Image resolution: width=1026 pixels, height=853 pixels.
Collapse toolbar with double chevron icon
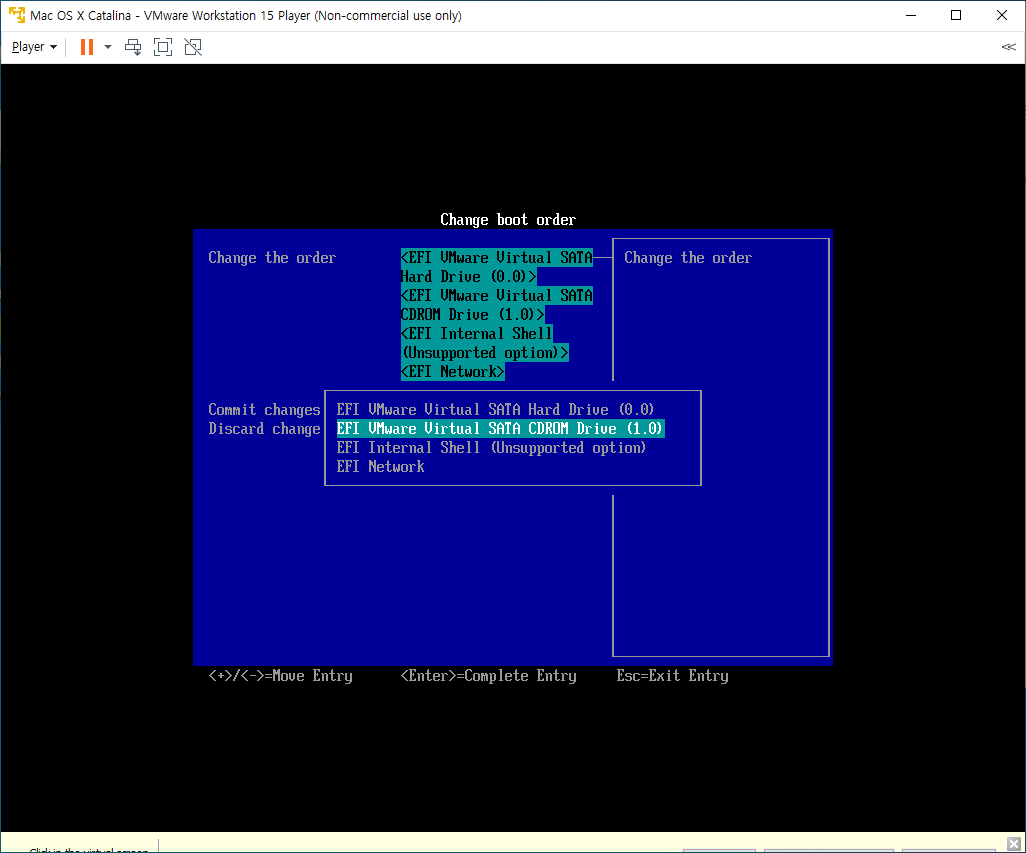pos(1008,46)
